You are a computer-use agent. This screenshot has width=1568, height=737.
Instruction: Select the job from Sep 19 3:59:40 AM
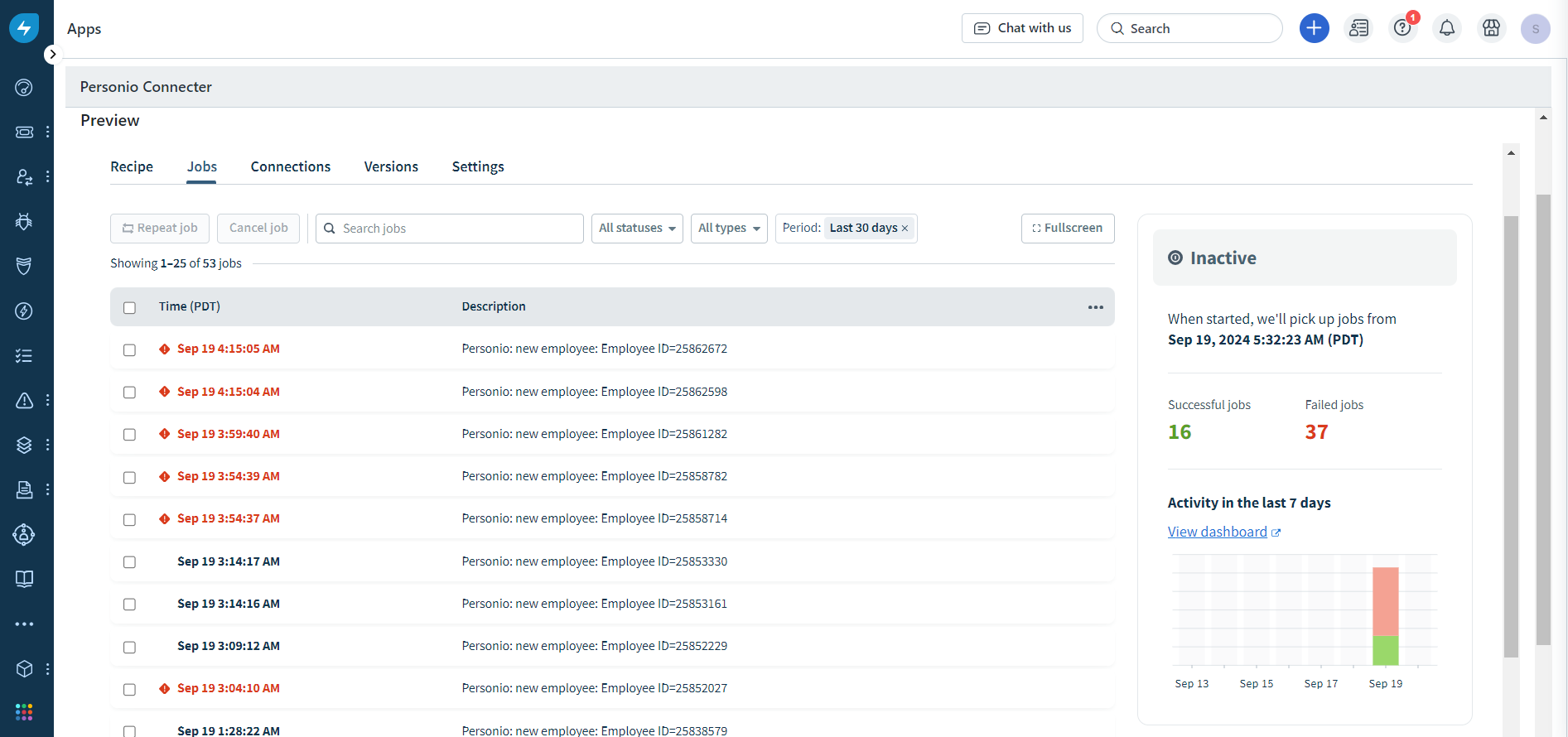click(x=129, y=435)
